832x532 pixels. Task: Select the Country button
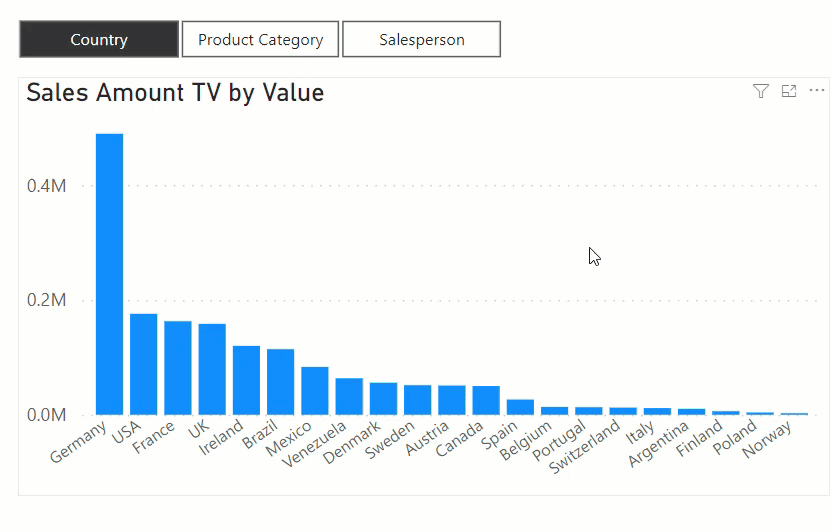point(99,39)
